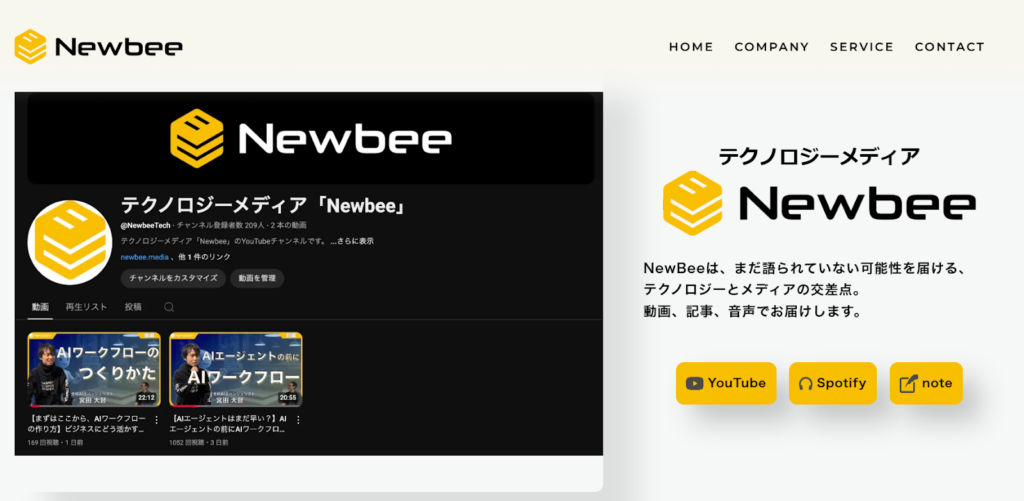1024x501 pixels.
Task: Click the round Newbee channel avatar
Action: click(70, 242)
